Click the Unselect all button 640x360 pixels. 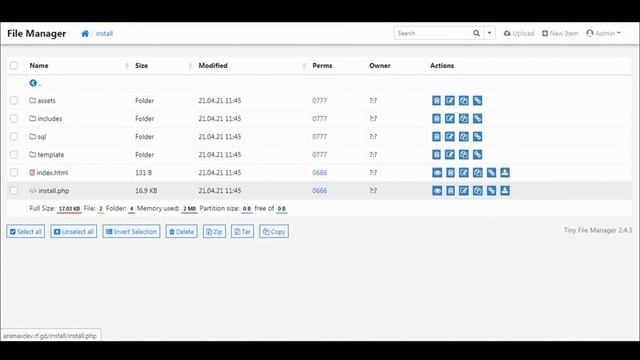point(74,231)
